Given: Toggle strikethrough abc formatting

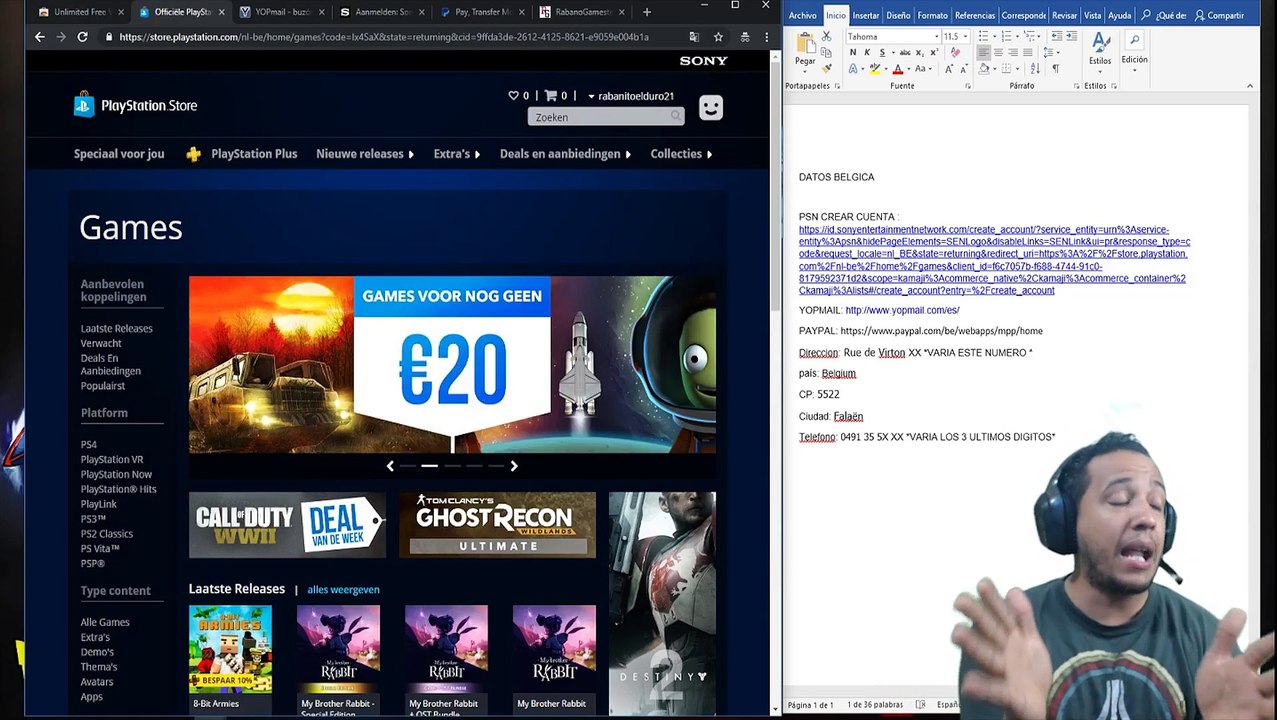Looking at the screenshot, I should pos(905,52).
